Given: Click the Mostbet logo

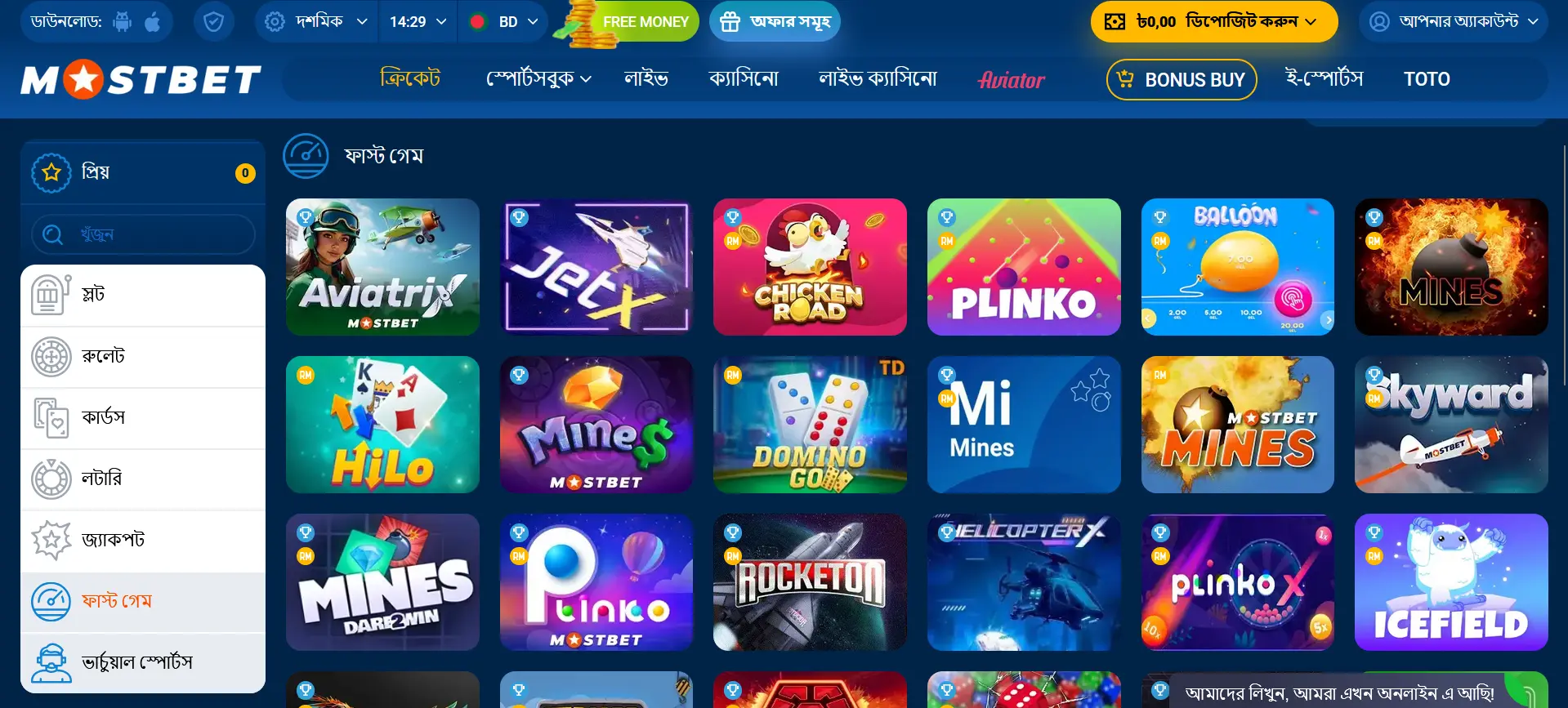Looking at the screenshot, I should (x=141, y=79).
